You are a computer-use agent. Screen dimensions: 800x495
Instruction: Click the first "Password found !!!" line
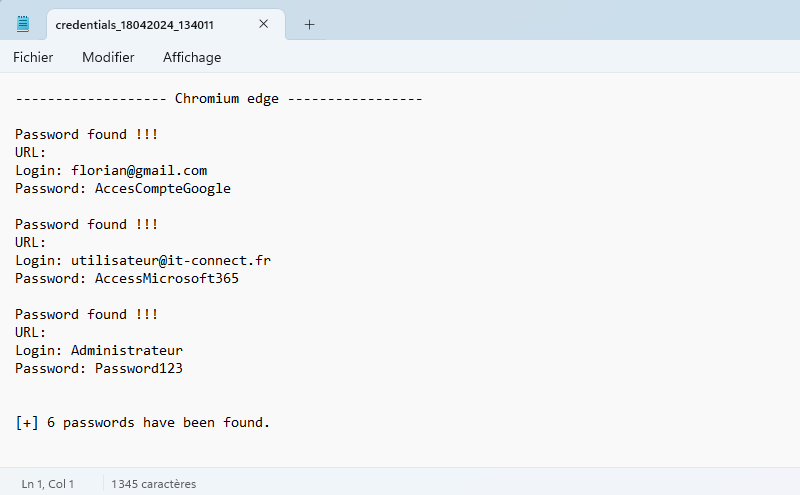pos(86,134)
